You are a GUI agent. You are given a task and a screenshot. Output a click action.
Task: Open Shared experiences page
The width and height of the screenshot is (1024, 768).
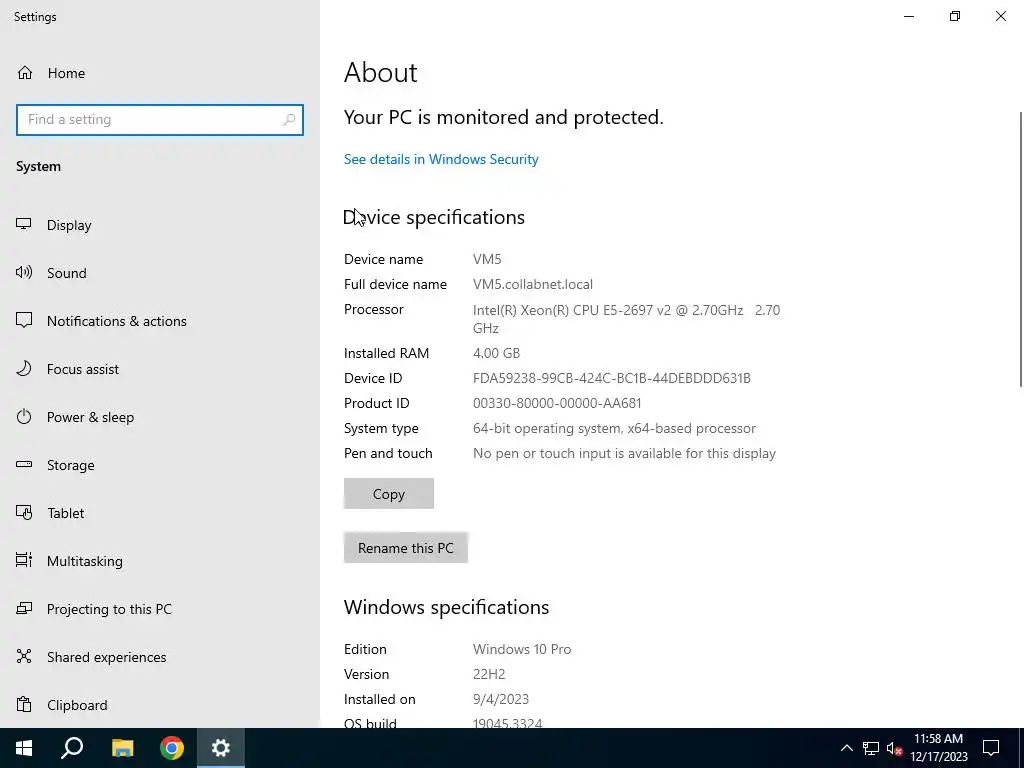106,657
